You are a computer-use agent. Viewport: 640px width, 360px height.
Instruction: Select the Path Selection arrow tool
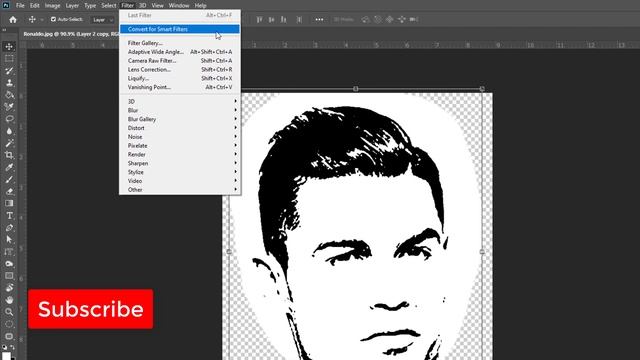pyautogui.click(x=9, y=239)
